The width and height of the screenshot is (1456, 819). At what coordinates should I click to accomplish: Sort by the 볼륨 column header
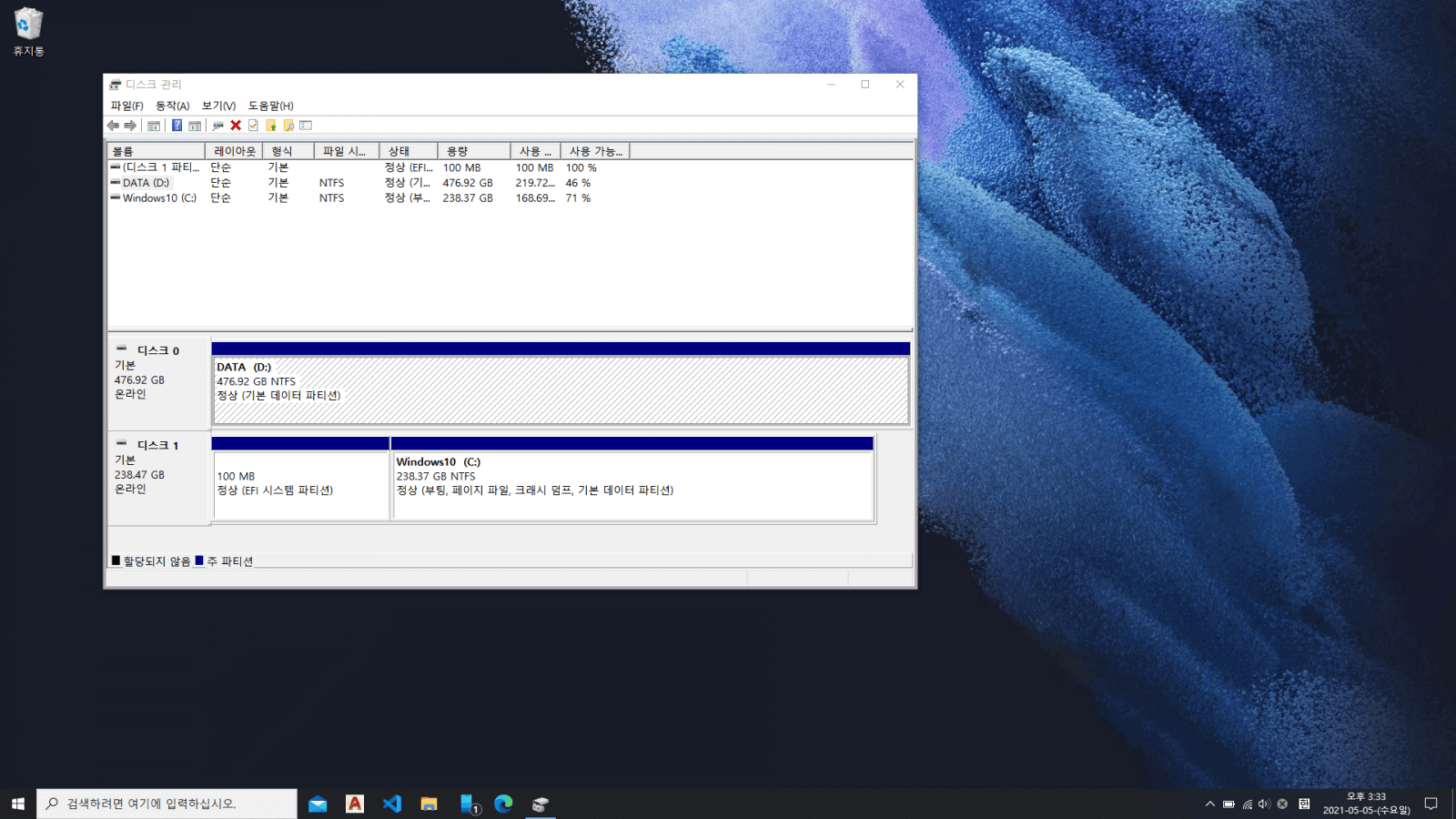pos(157,151)
